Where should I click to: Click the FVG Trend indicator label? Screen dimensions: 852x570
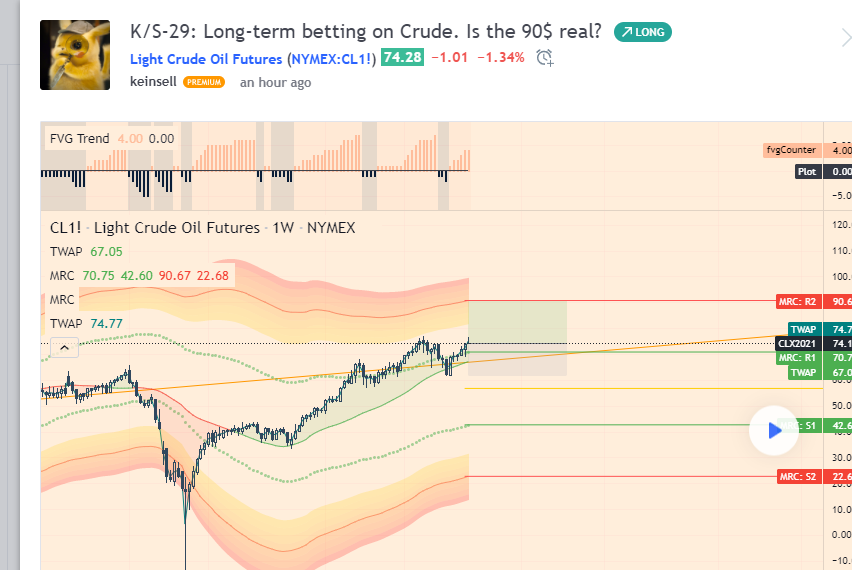(x=80, y=139)
